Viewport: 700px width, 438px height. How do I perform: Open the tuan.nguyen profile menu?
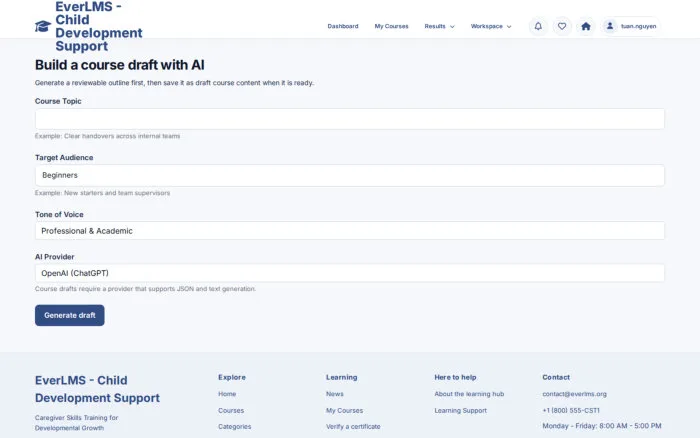coord(630,26)
